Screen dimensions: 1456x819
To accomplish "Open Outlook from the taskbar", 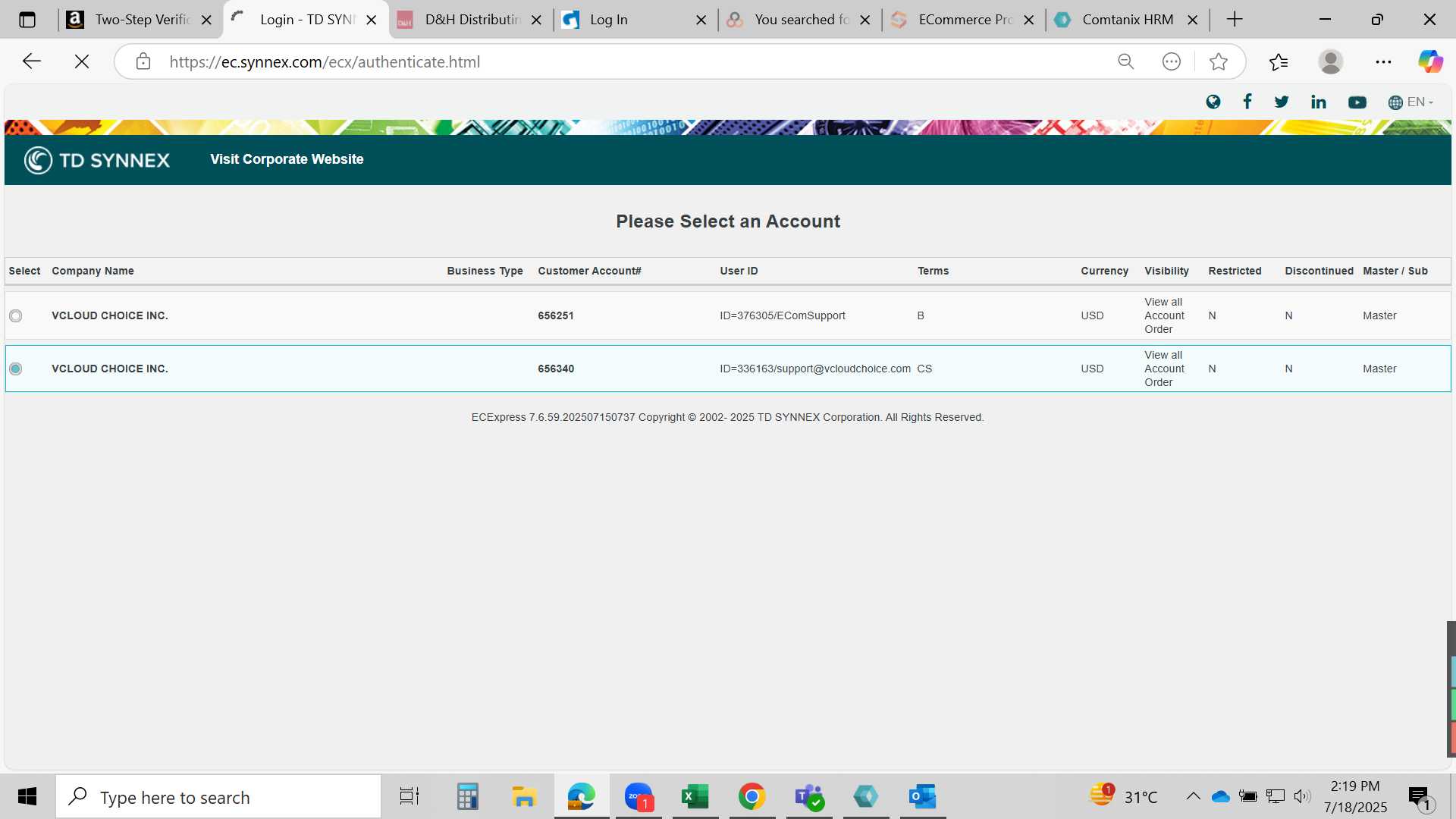I will tap(923, 796).
